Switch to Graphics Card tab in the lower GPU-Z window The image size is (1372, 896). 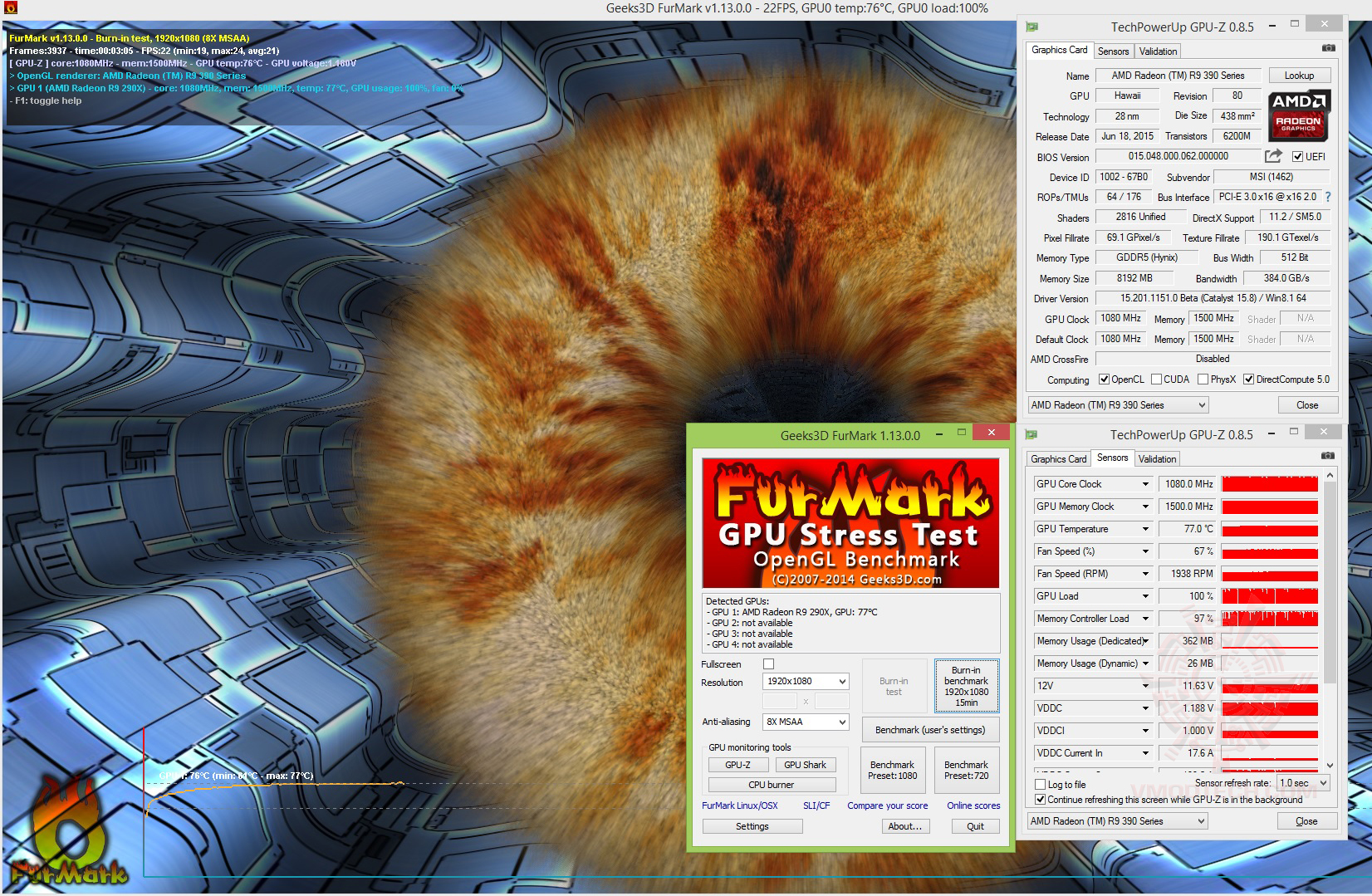(x=1058, y=459)
